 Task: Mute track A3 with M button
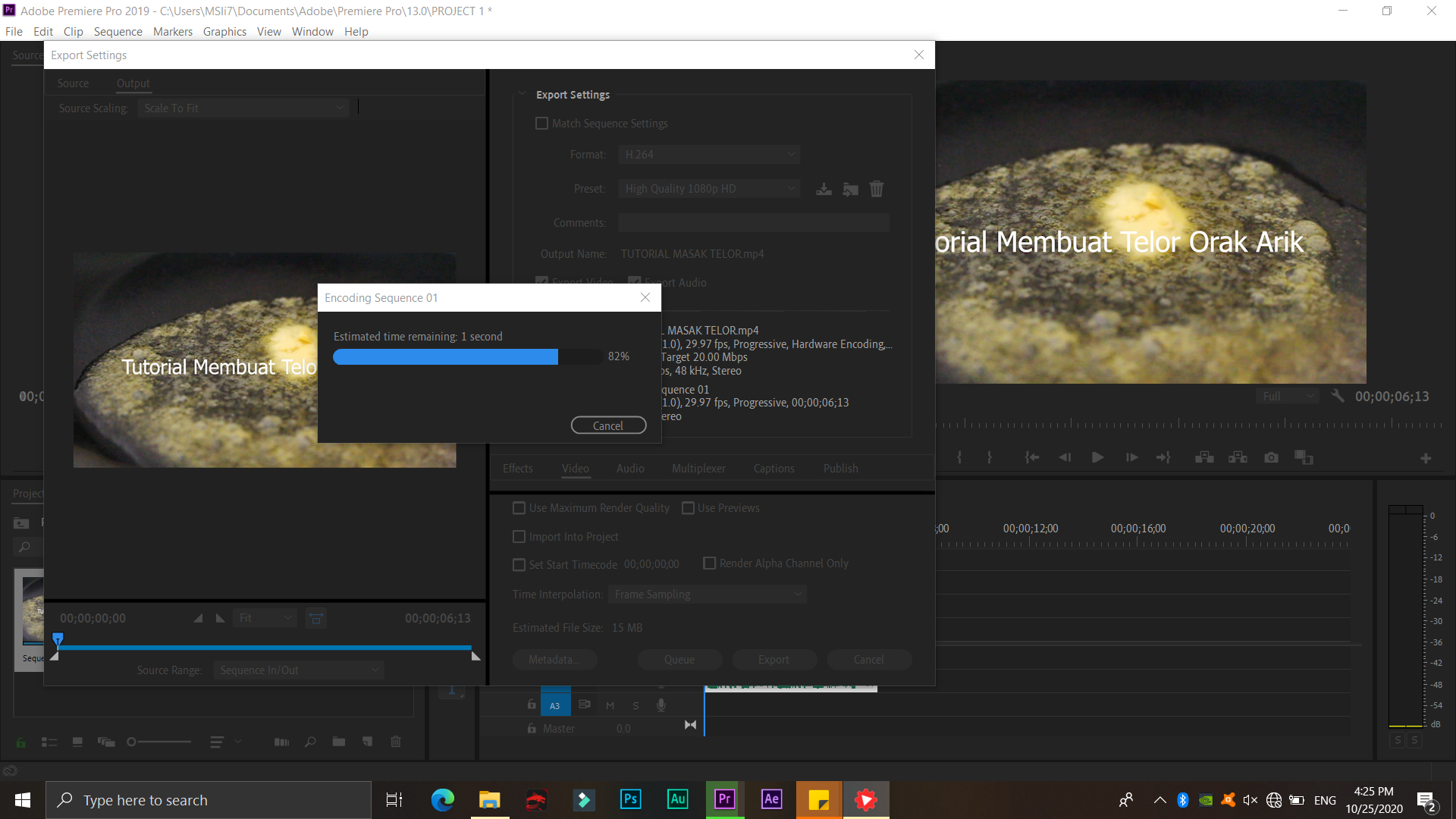[610, 705]
